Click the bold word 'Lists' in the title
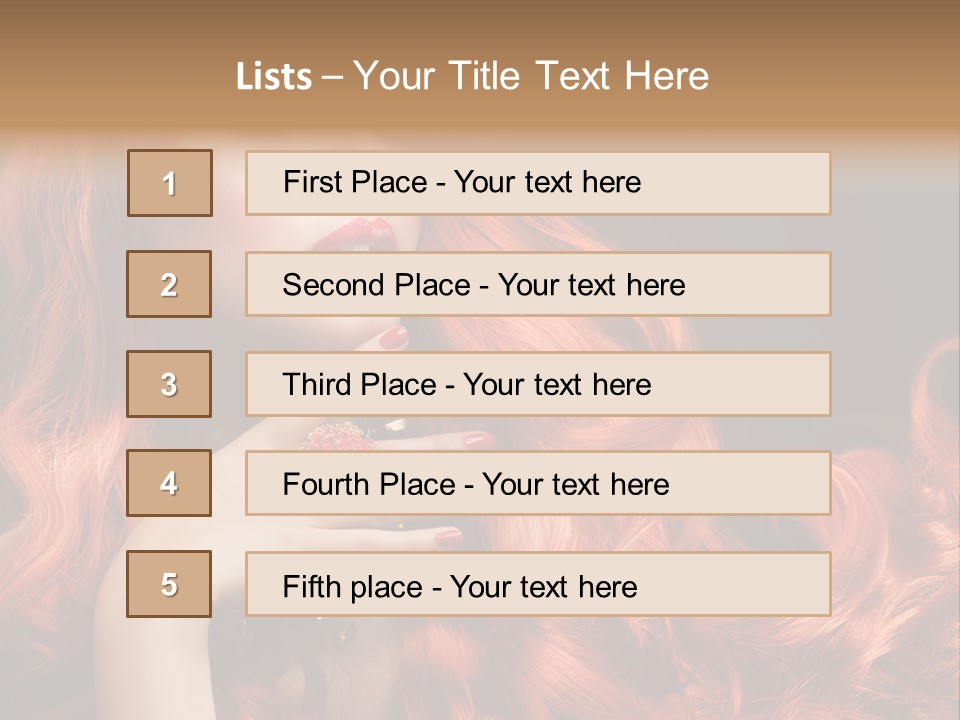This screenshot has height=720, width=960. tap(273, 77)
